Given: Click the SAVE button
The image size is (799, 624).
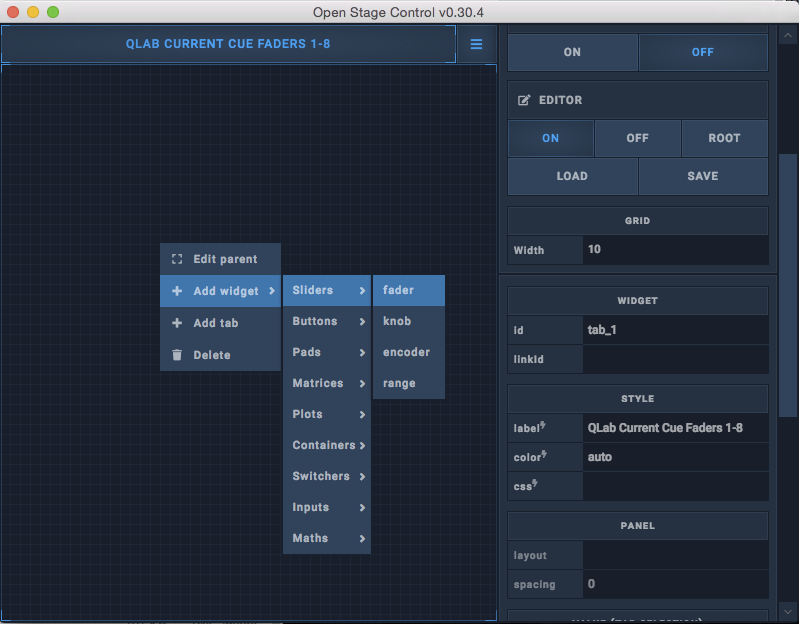Looking at the screenshot, I should (702, 176).
